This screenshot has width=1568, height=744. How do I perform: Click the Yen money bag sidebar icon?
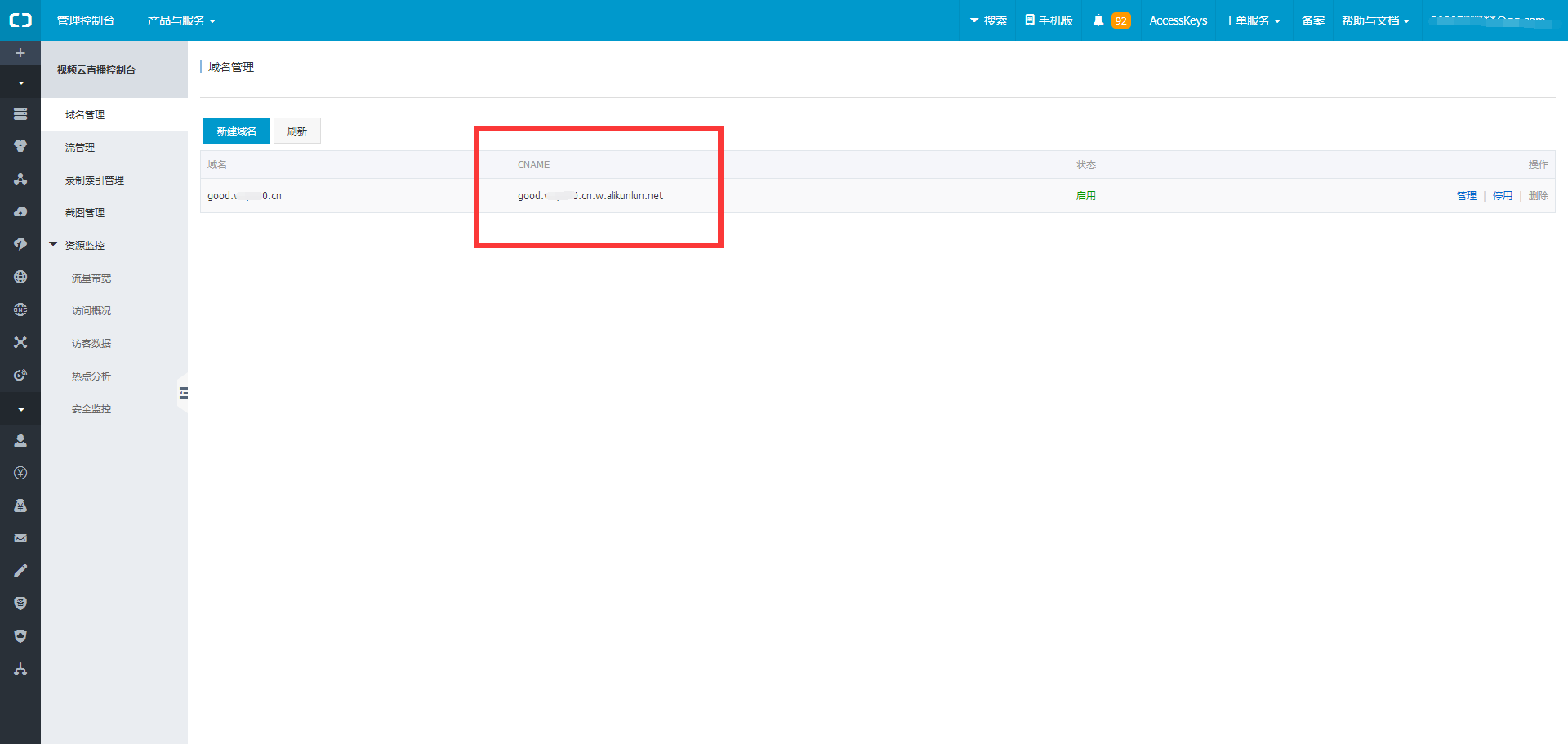point(20,506)
